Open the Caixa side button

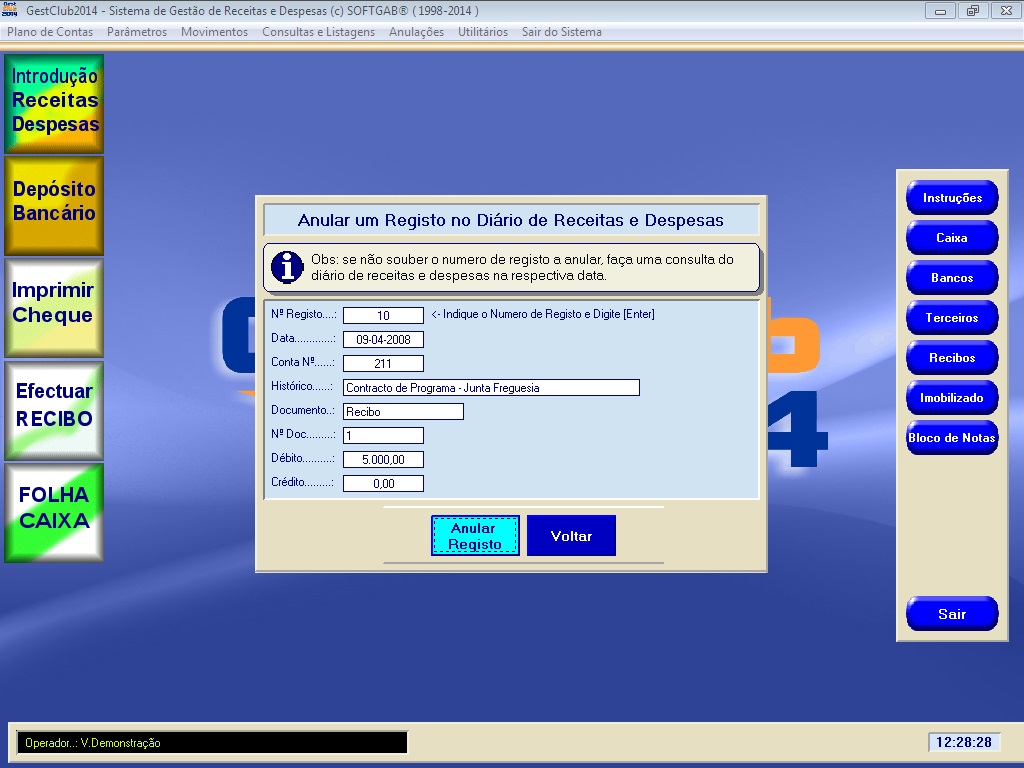[x=951, y=238]
